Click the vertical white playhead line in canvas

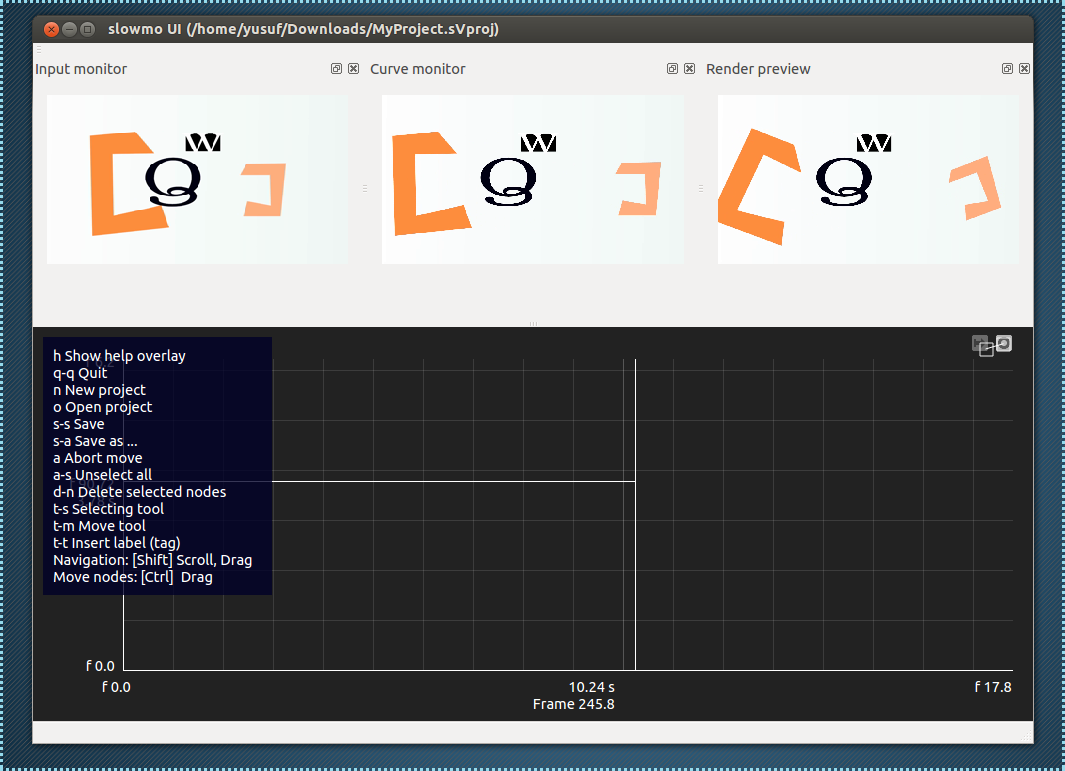click(635, 515)
